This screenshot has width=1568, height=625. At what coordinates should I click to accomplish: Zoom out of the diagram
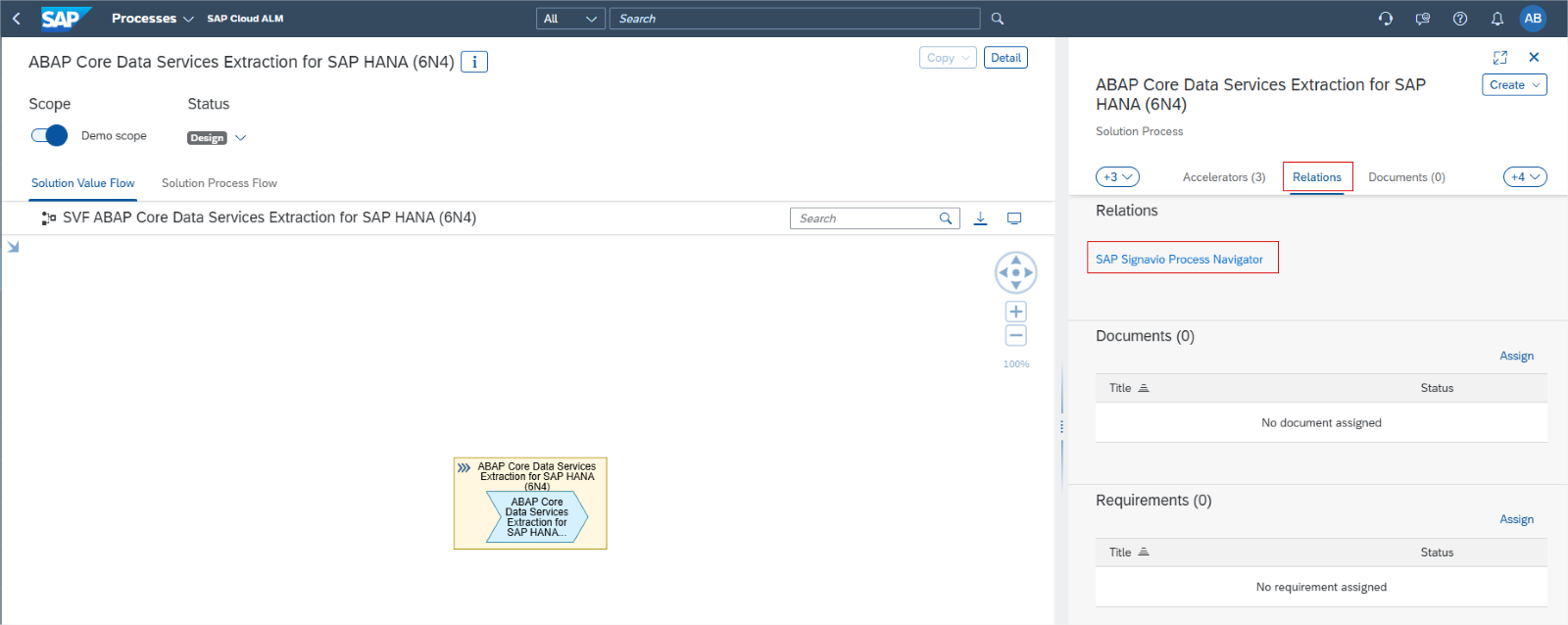1015,336
